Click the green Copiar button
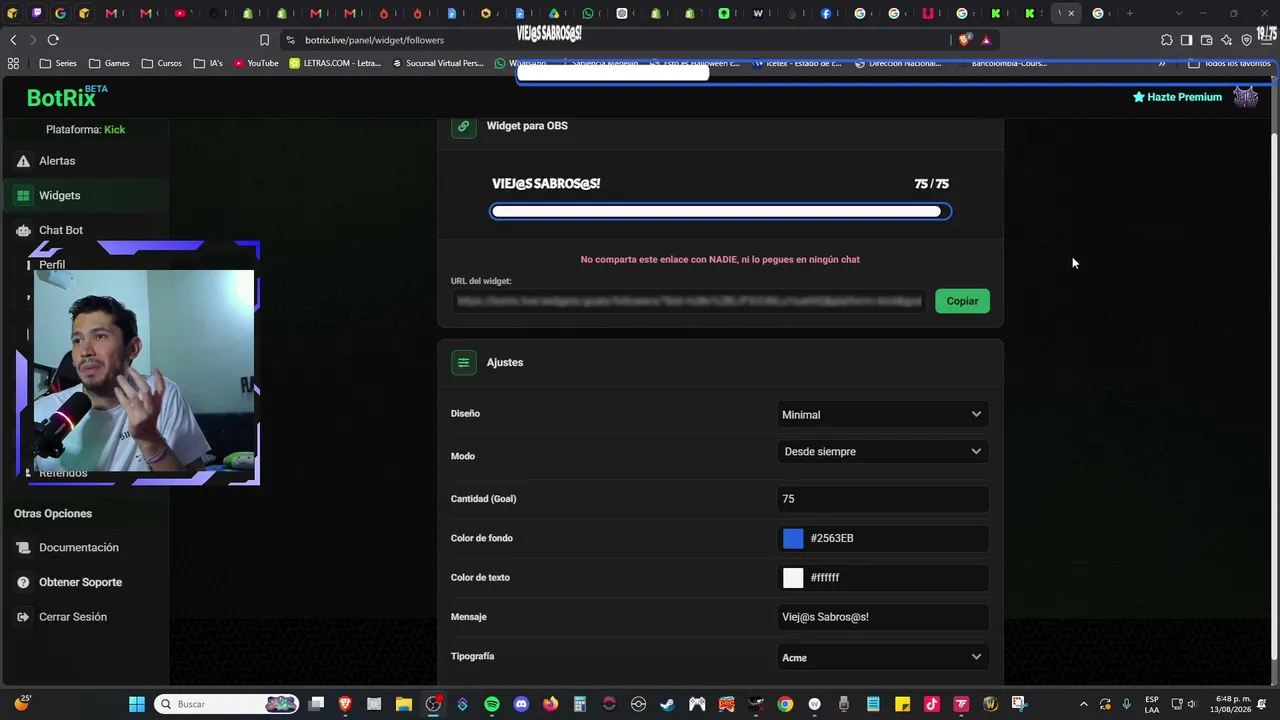This screenshot has height=720, width=1280. pyautogui.click(x=962, y=301)
